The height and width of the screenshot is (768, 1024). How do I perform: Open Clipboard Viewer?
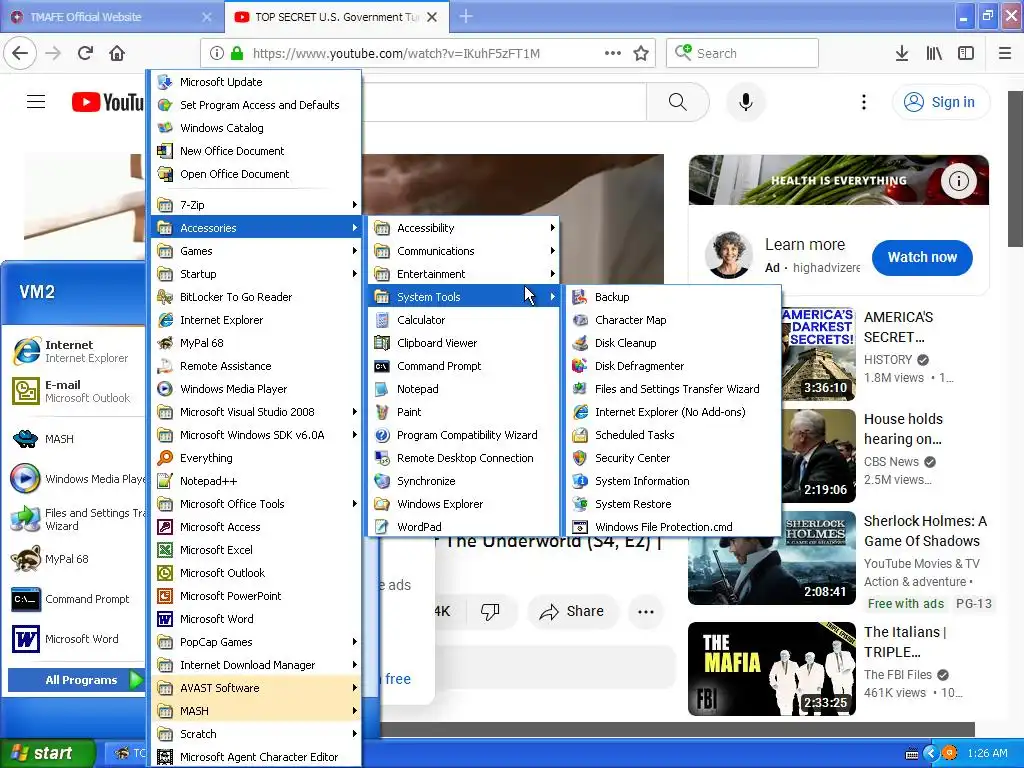(x=464, y=343)
